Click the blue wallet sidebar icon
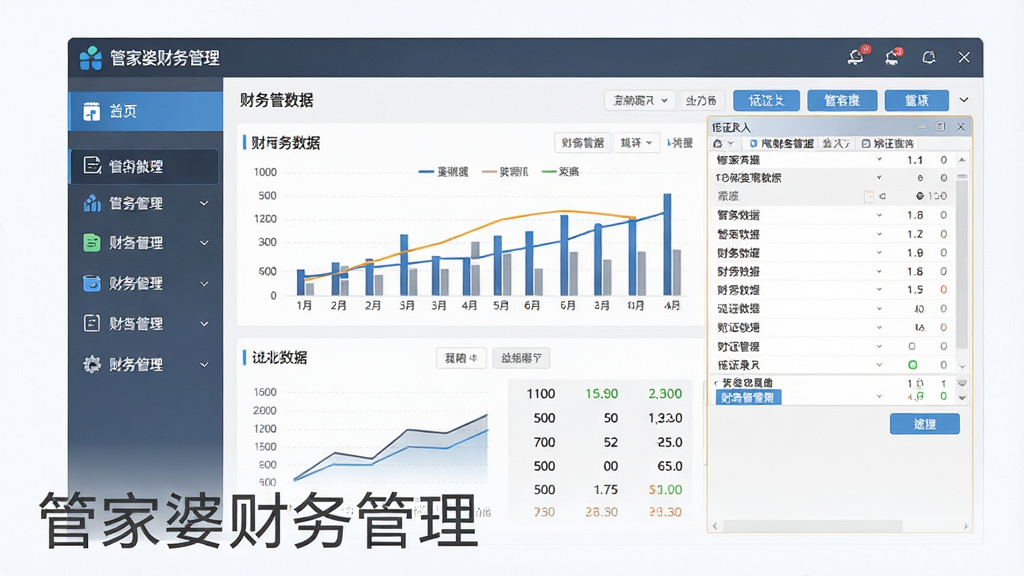1024x576 pixels. tap(92, 283)
